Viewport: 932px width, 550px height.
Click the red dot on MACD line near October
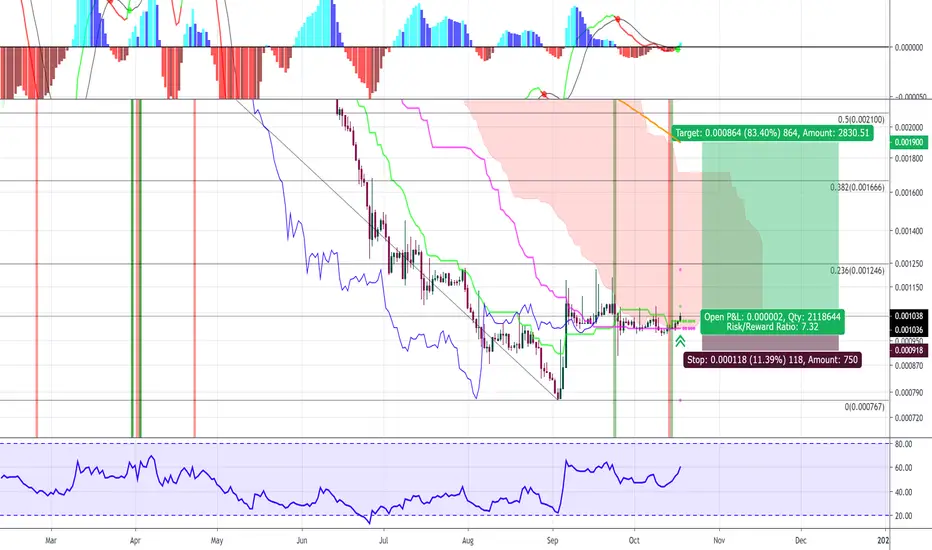pyautogui.click(x=618, y=20)
